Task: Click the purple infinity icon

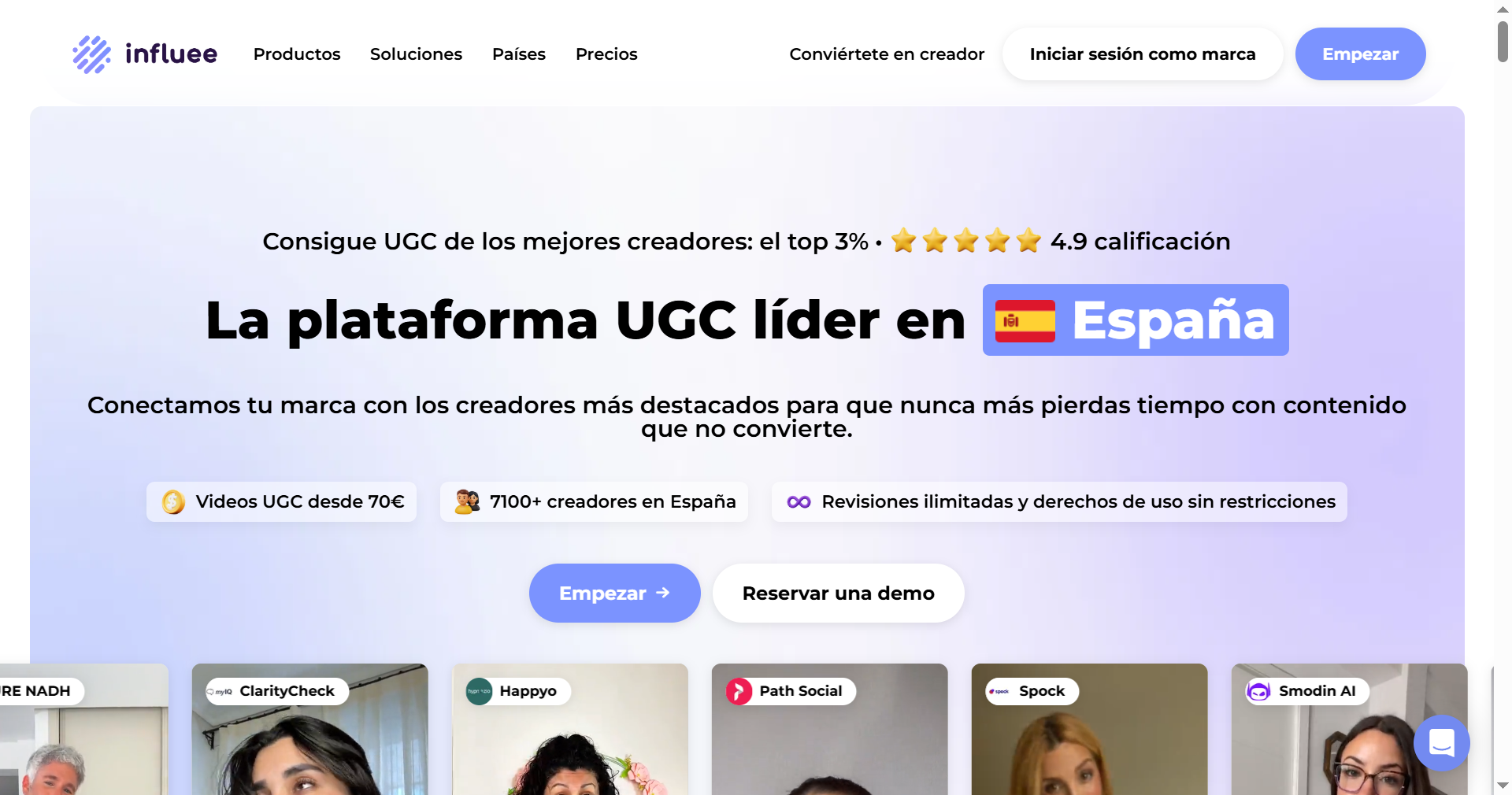Action: pos(799,502)
